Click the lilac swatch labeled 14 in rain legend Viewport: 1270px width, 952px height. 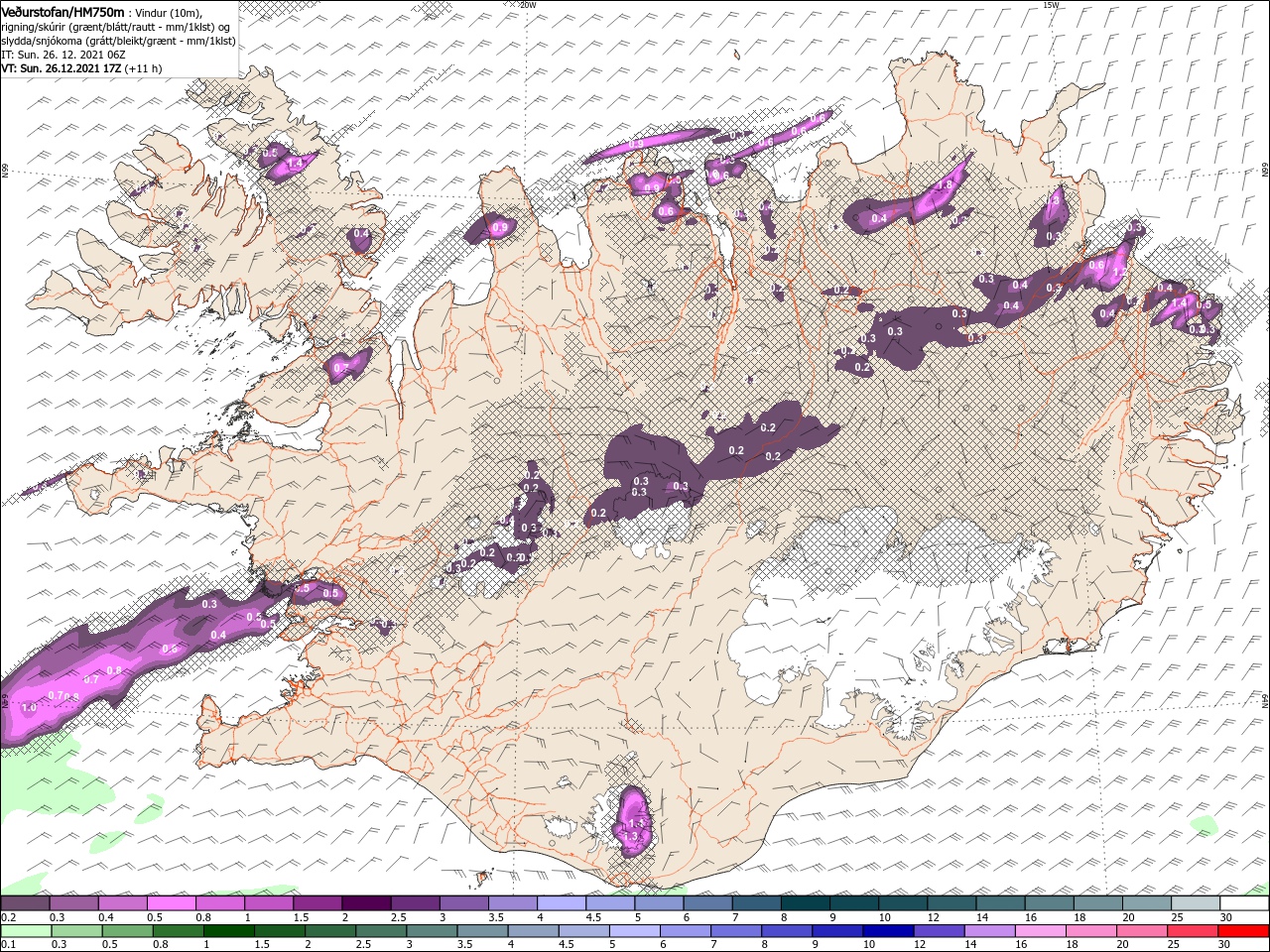988,931
